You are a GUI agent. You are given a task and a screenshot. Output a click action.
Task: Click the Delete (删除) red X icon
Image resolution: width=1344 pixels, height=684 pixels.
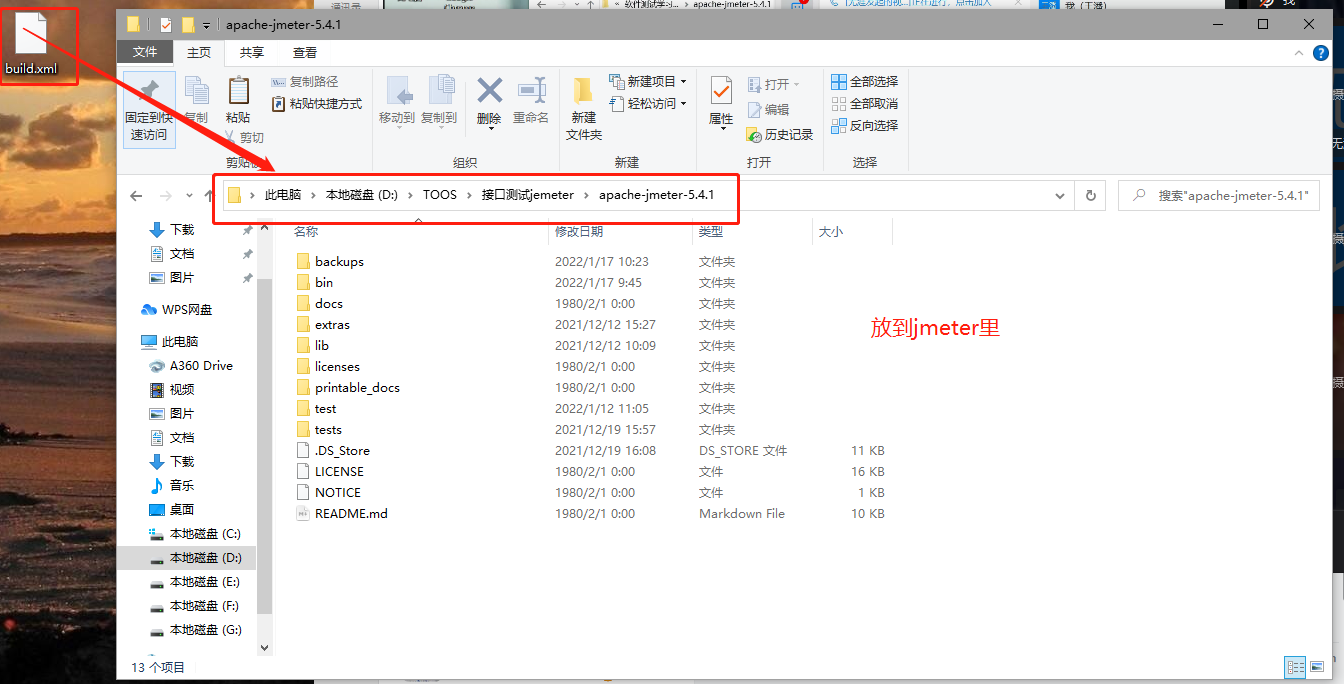489,91
